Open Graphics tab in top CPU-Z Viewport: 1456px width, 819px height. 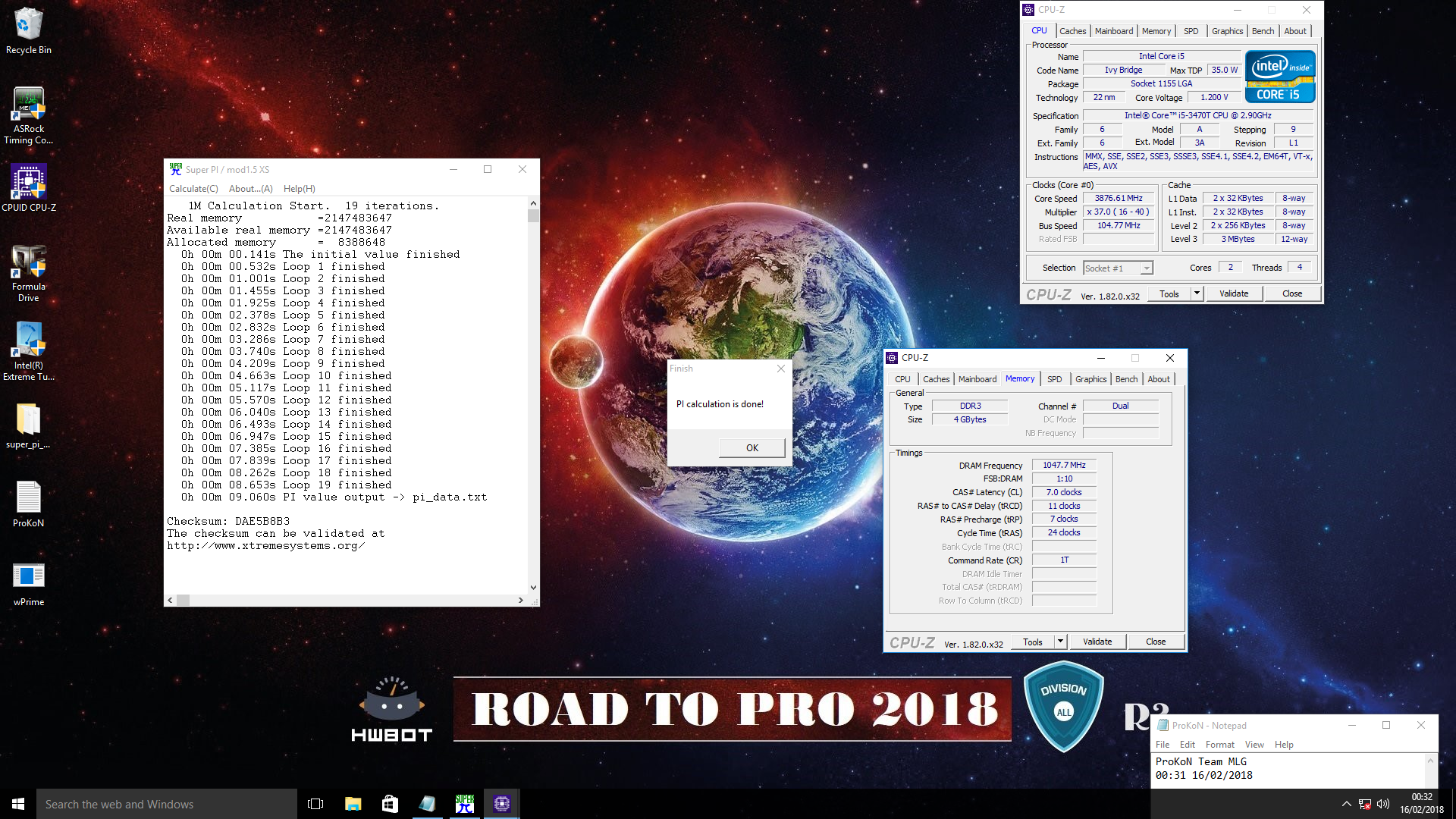1227,31
